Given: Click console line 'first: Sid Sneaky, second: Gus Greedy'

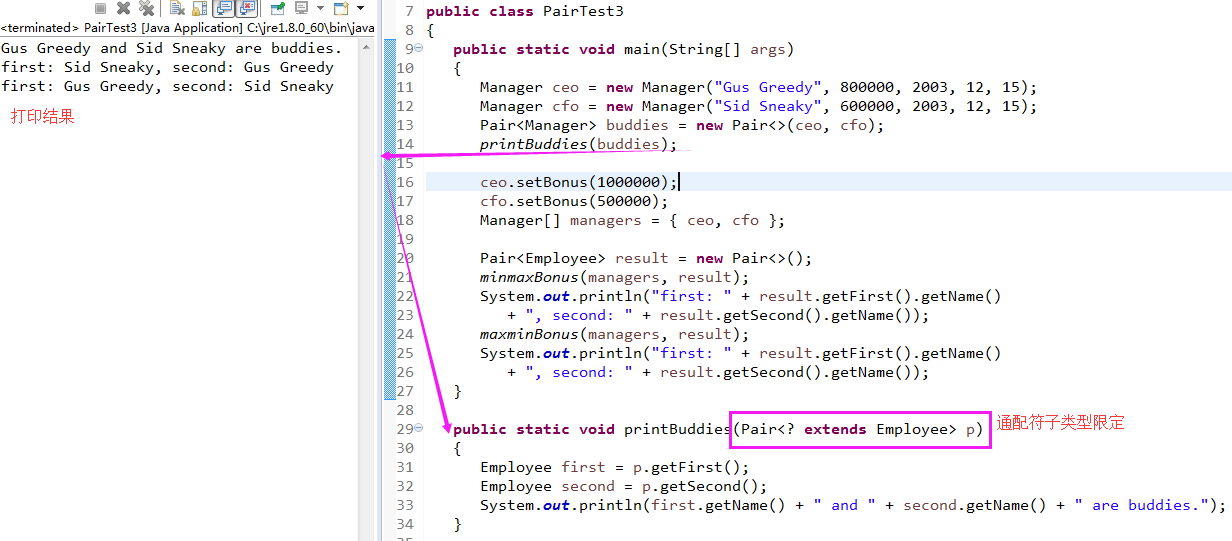Looking at the screenshot, I should point(167,67).
